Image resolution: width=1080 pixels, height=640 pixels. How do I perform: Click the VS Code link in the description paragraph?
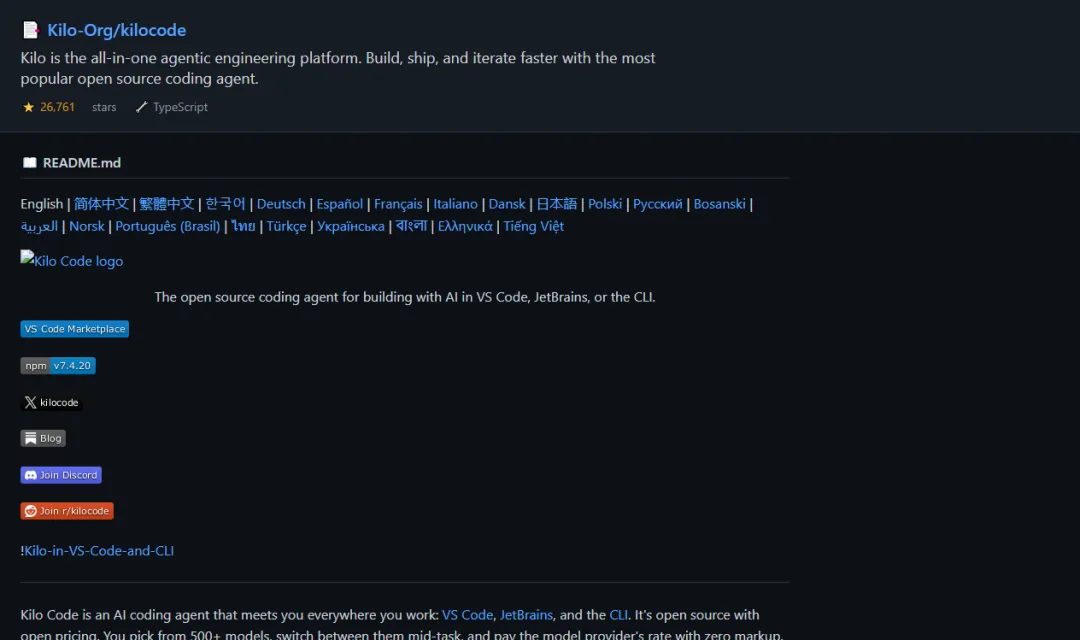467,615
